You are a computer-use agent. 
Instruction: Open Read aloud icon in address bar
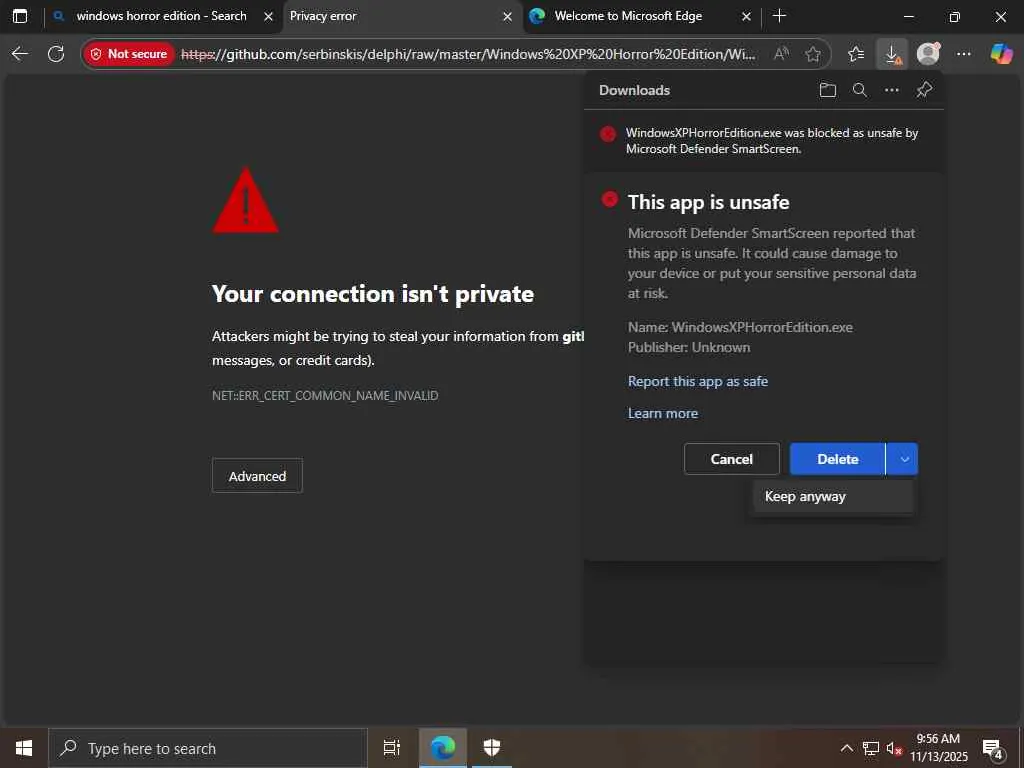(781, 54)
